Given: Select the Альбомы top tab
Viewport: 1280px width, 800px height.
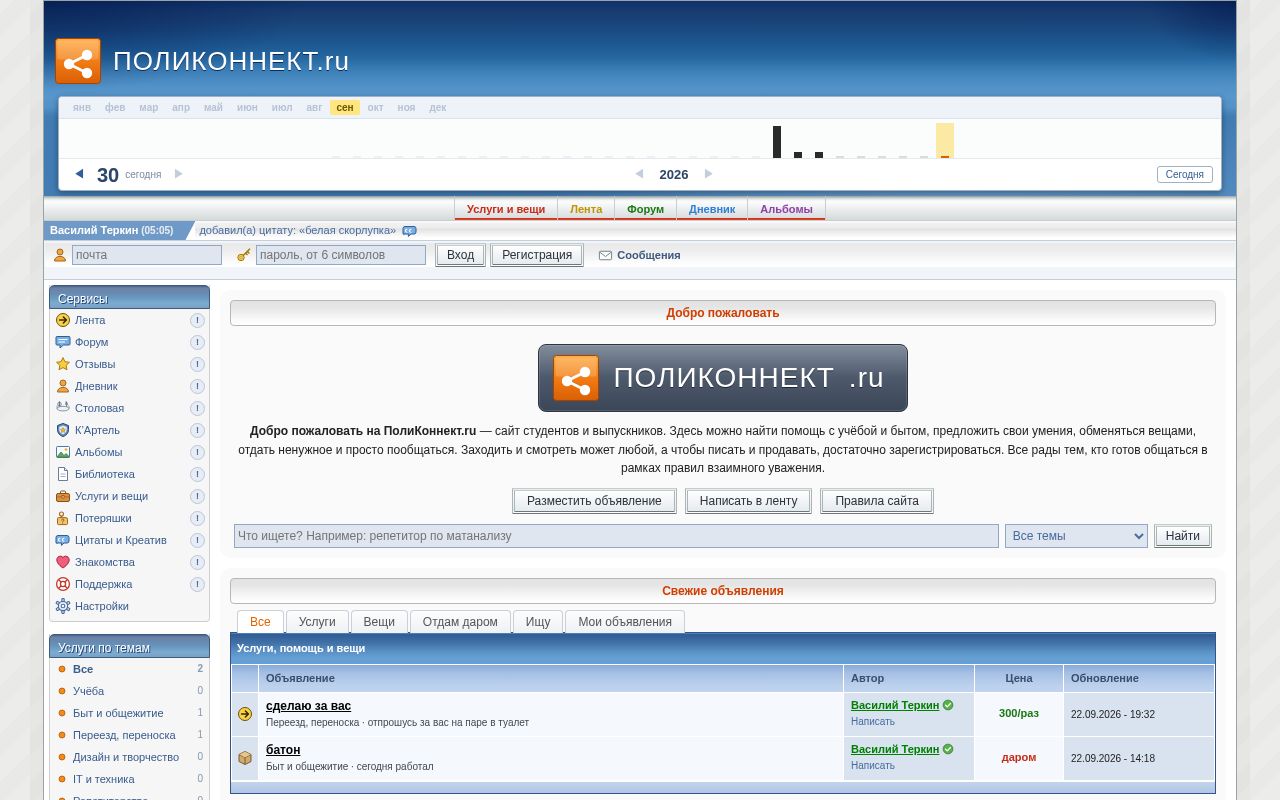Looking at the screenshot, I should coord(786,209).
